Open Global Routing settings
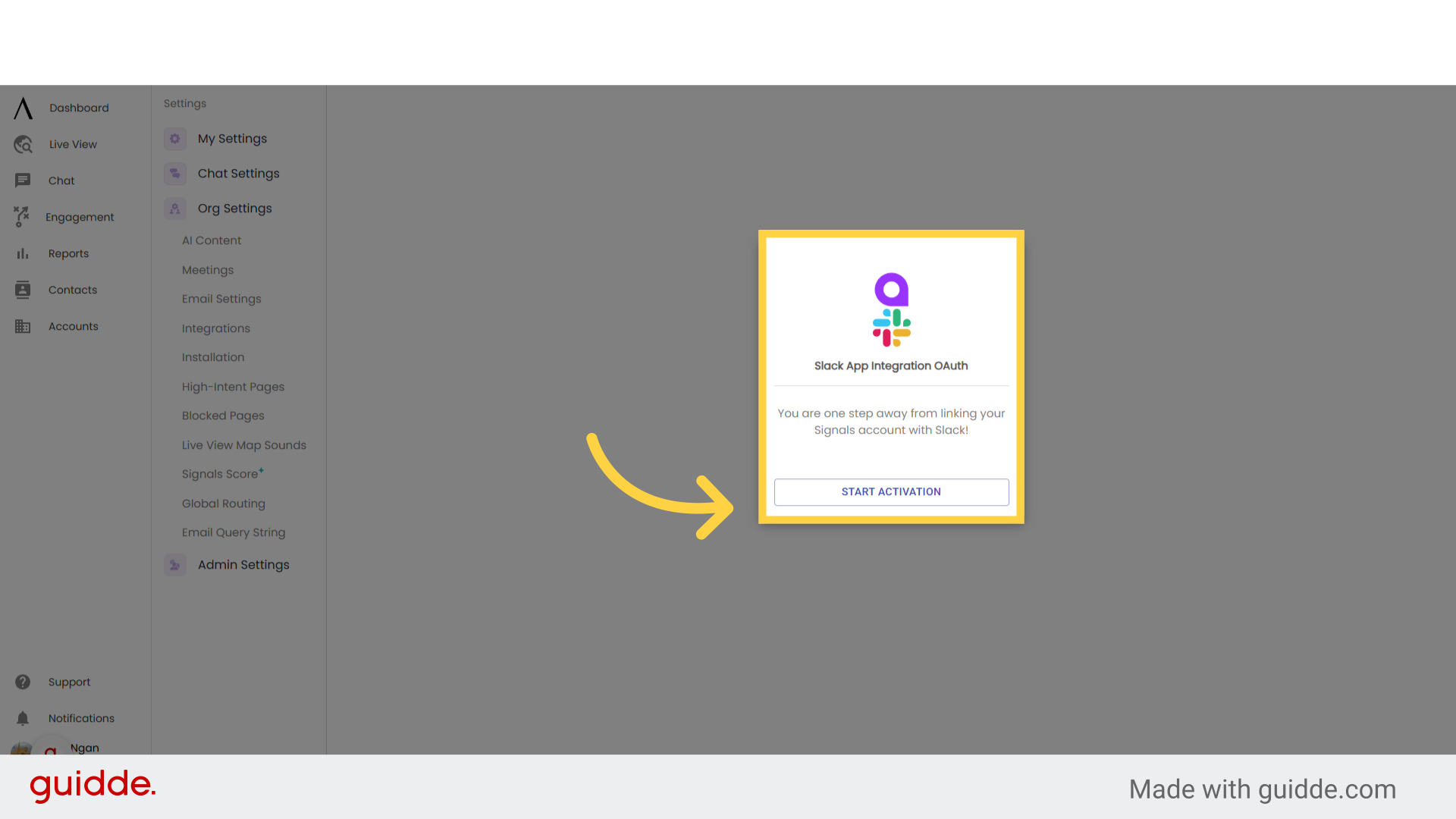Screen dimensions: 1456x819 point(224,504)
